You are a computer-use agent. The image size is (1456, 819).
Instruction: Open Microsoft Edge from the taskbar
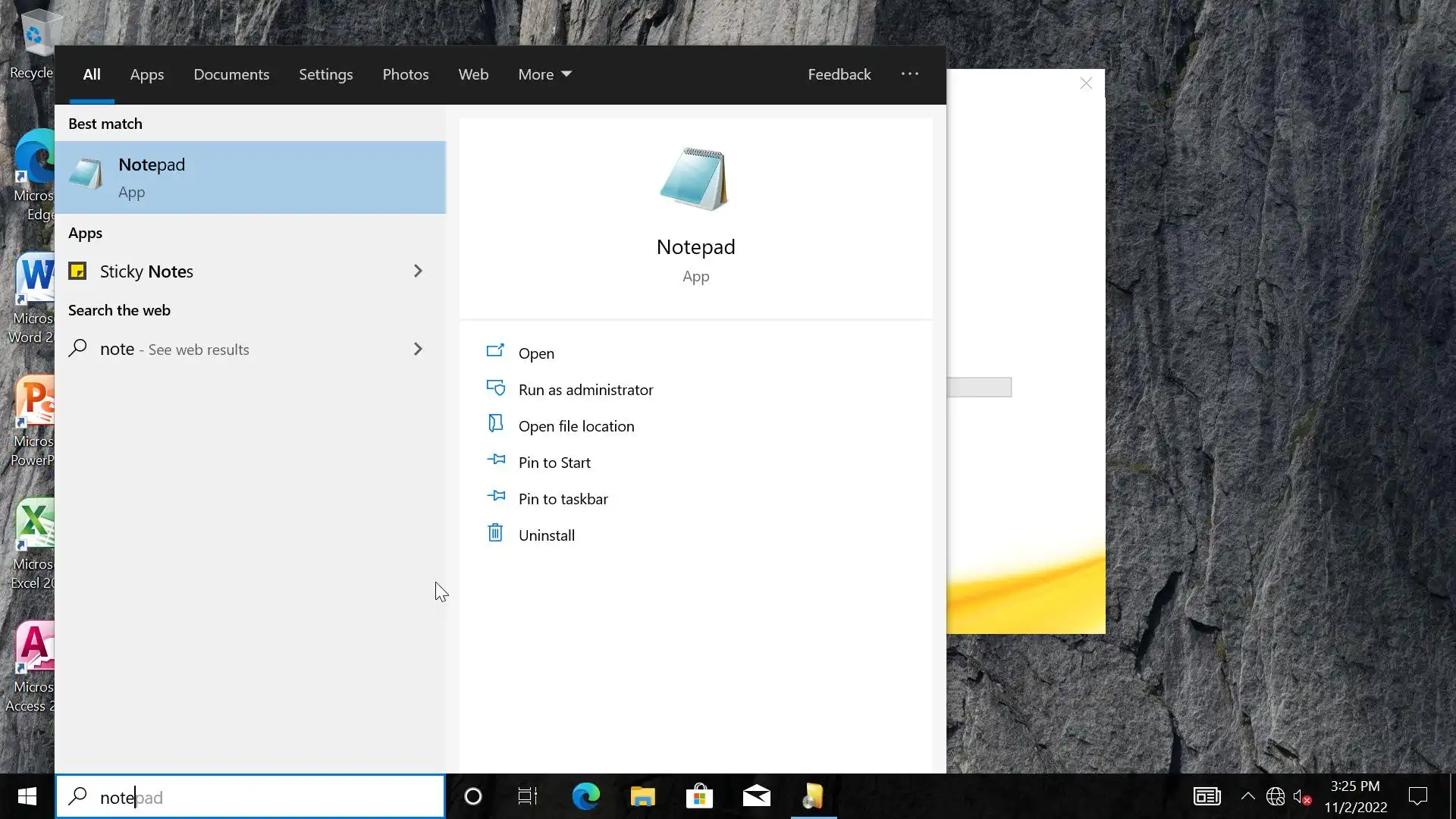pos(585,796)
